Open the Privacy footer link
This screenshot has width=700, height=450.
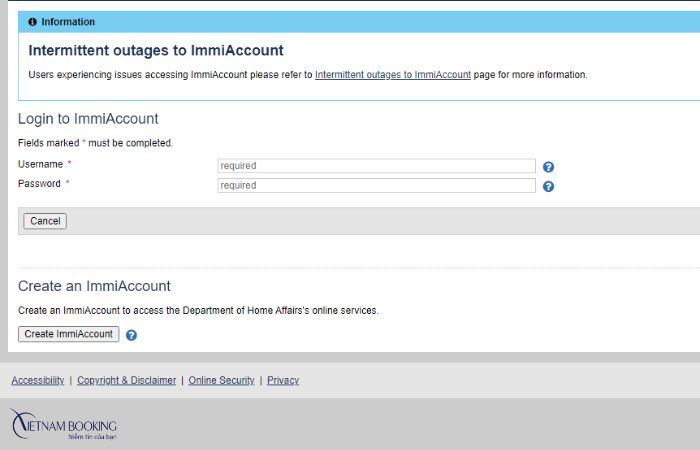click(x=283, y=380)
